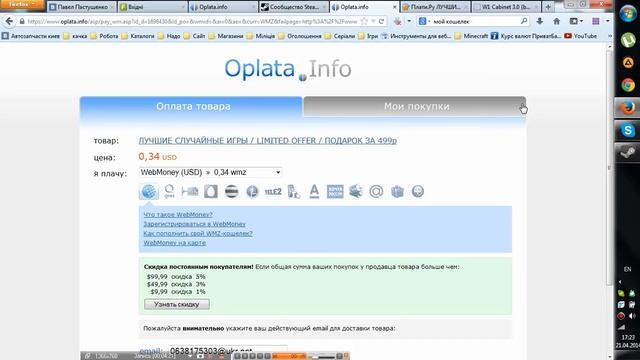This screenshot has width=640, height=360.
Task: Go back with the browser back arrow
Action: [x=9, y=21]
